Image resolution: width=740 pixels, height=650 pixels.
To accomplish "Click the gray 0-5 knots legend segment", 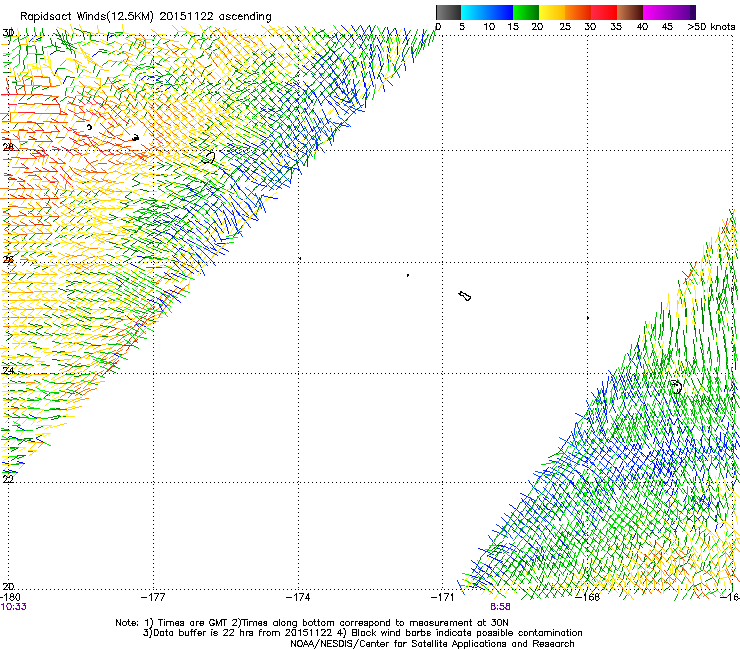I will pos(448,12).
